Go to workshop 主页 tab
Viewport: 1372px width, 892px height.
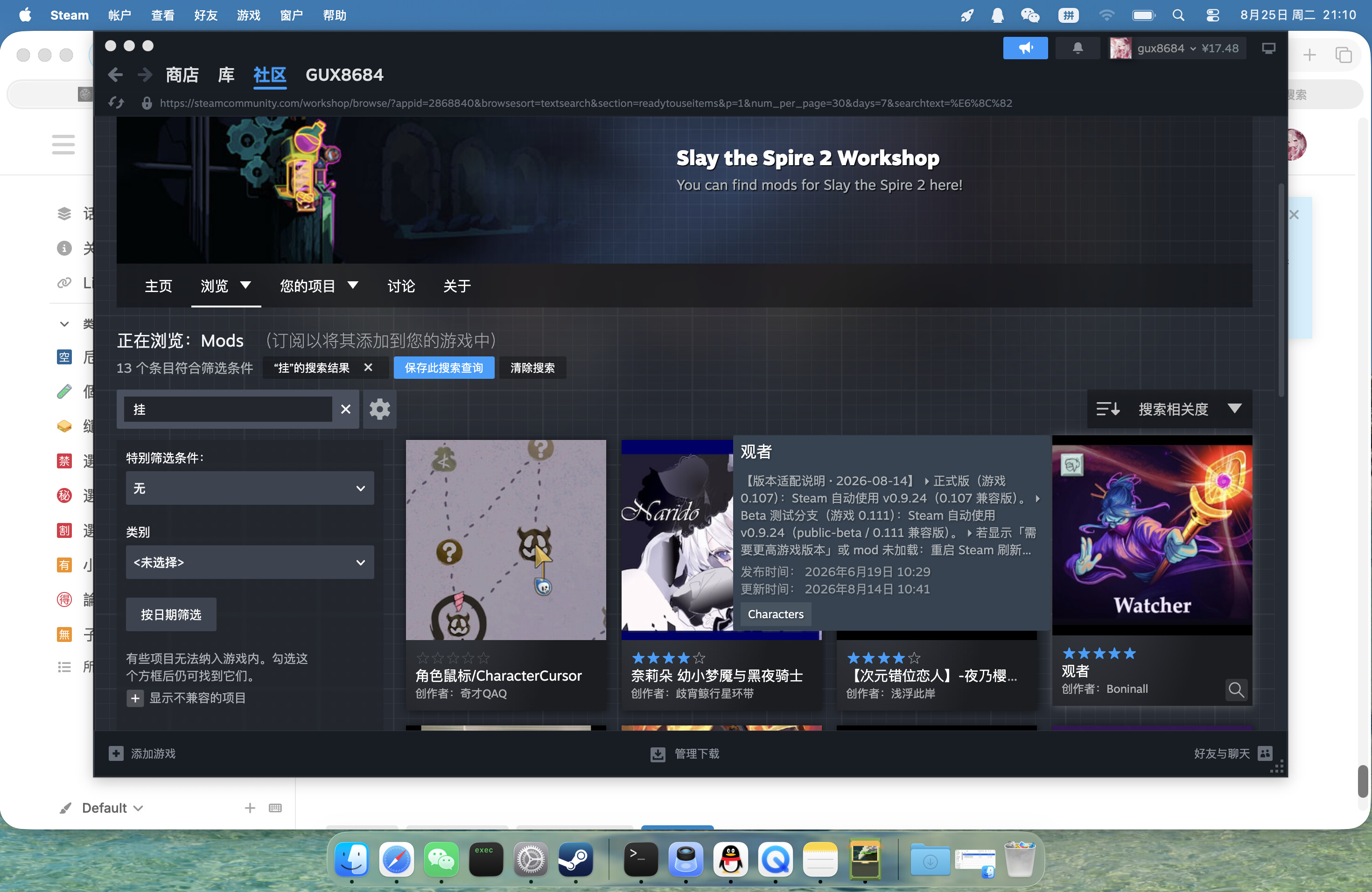coord(158,286)
